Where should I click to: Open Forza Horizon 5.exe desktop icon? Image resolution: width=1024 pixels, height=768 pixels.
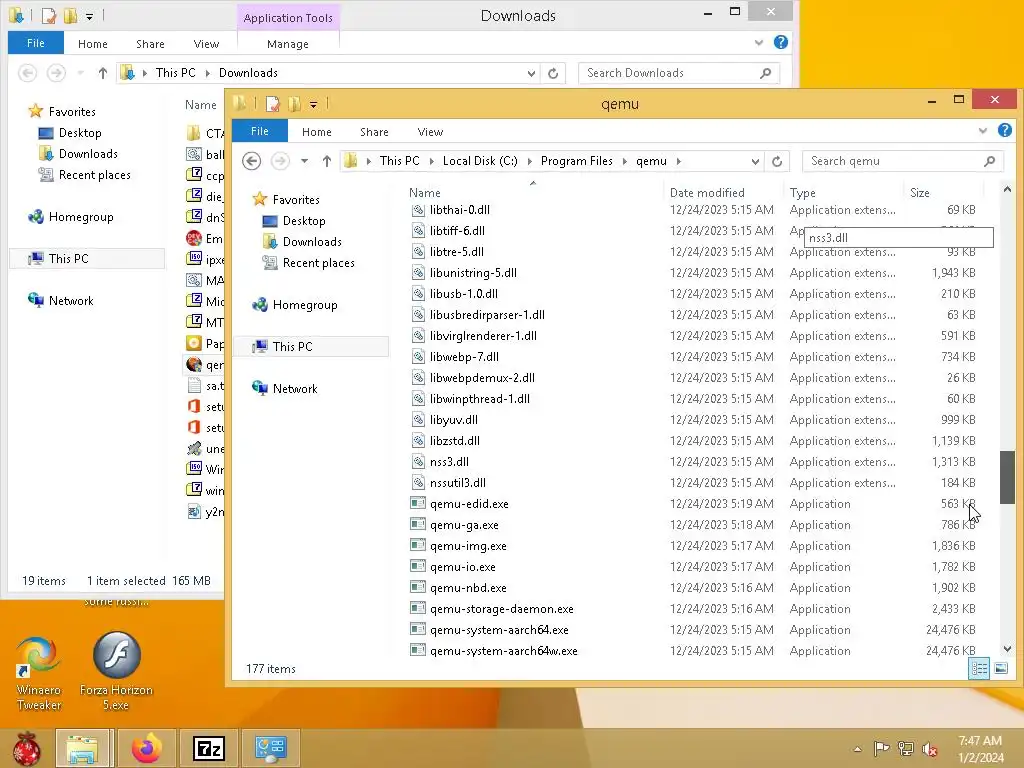pyautogui.click(x=116, y=671)
